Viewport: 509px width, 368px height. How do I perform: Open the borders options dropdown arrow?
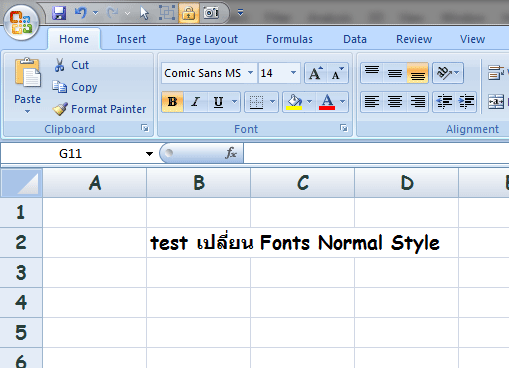point(273,102)
